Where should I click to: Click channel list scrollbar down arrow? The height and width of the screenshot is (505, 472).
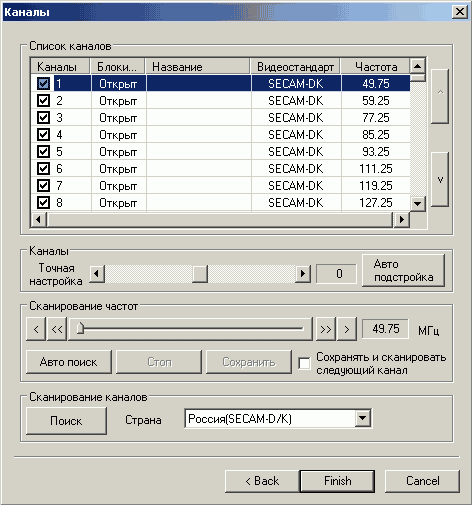click(x=417, y=203)
